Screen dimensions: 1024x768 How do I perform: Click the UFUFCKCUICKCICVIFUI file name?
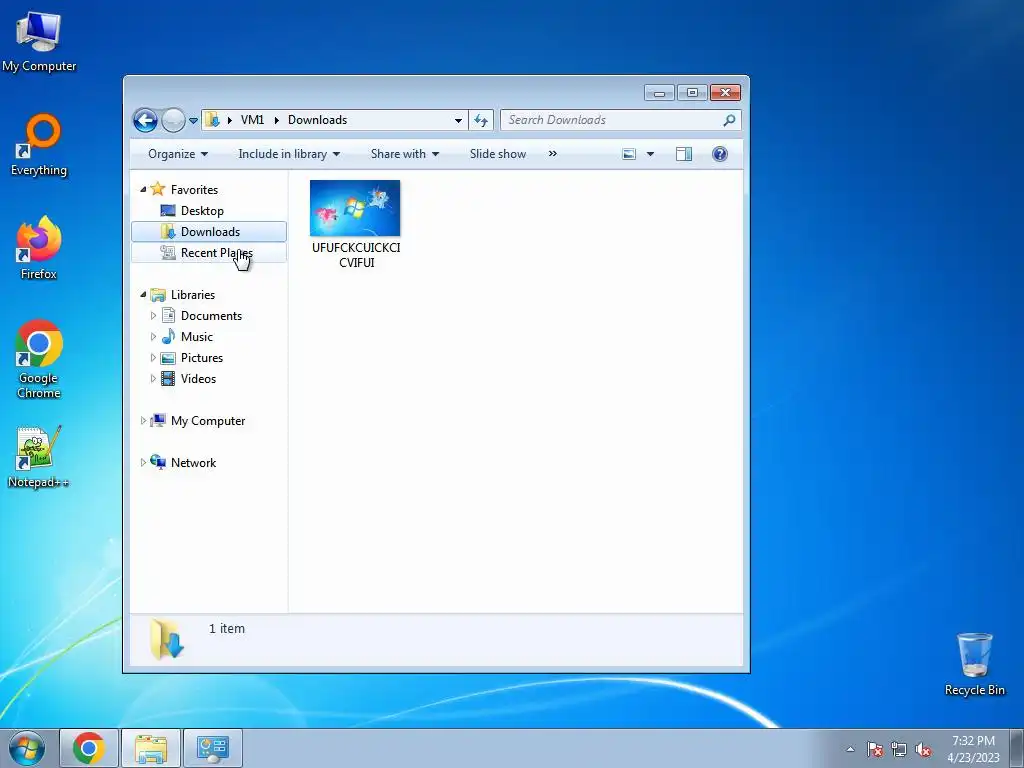click(356, 255)
